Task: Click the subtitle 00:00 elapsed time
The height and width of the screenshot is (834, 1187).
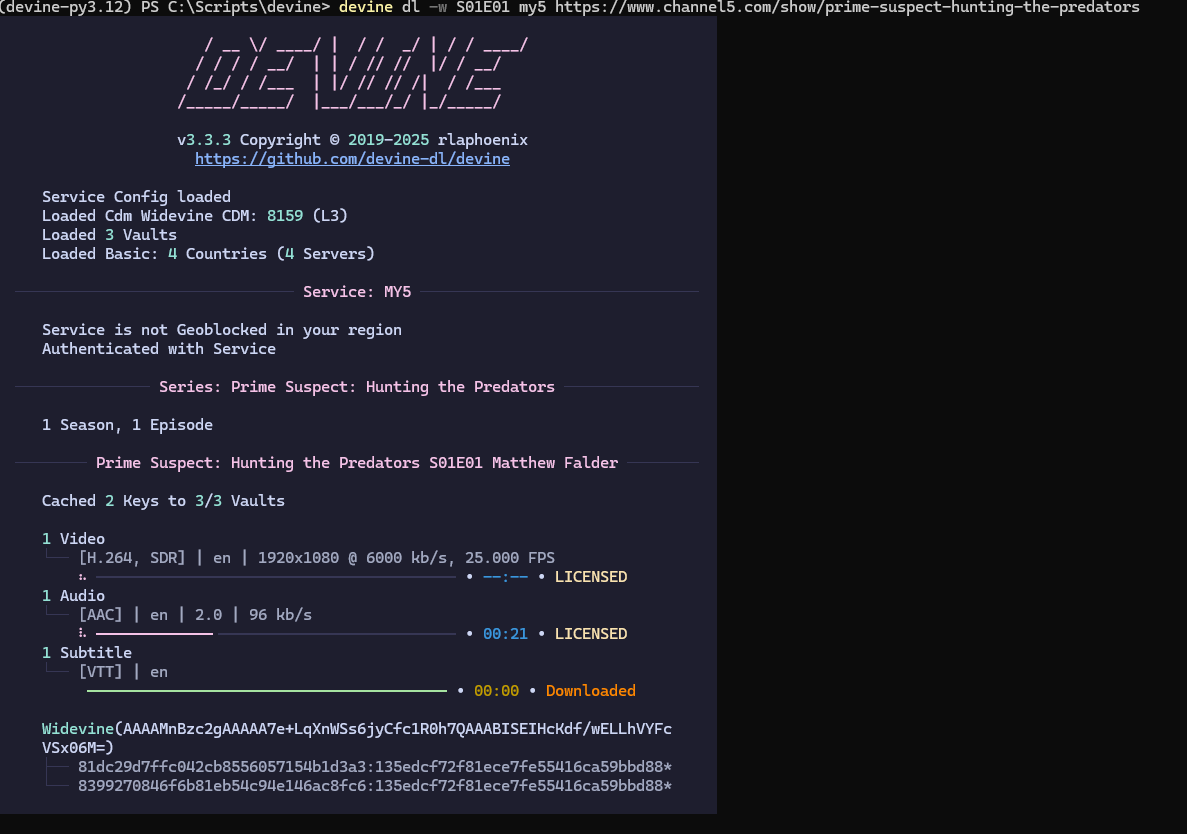Action: point(496,690)
